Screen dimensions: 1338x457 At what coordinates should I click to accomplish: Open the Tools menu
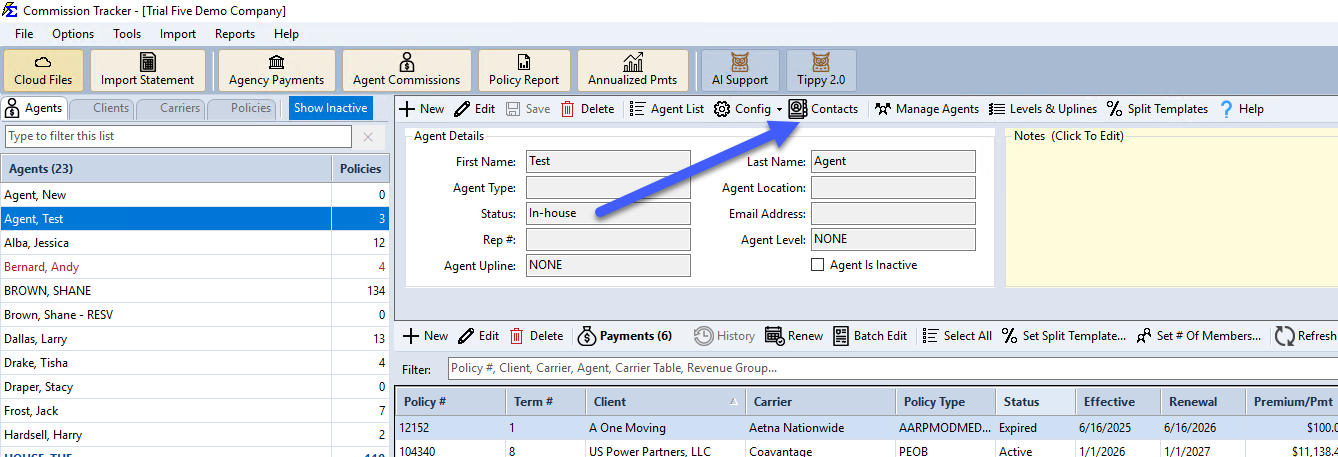pyautogui.click(x=127, y=33)
